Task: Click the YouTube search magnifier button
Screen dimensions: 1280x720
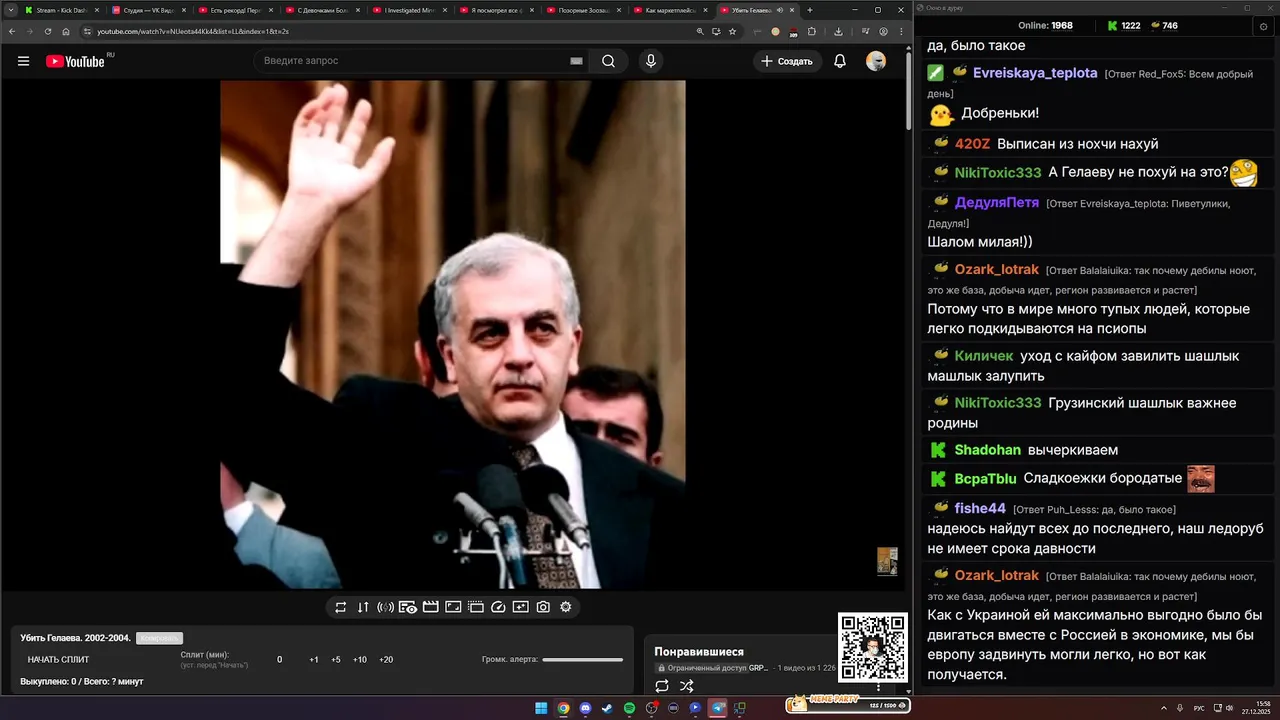Action: (608, 61)
